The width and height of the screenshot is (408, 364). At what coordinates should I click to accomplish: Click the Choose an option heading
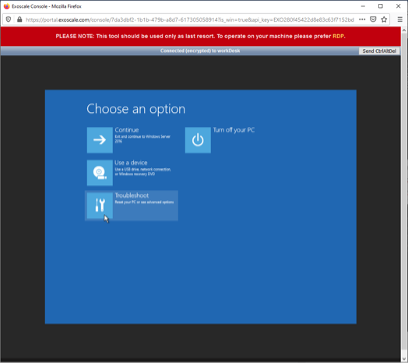pyautogui.click(x=136, y=109)
